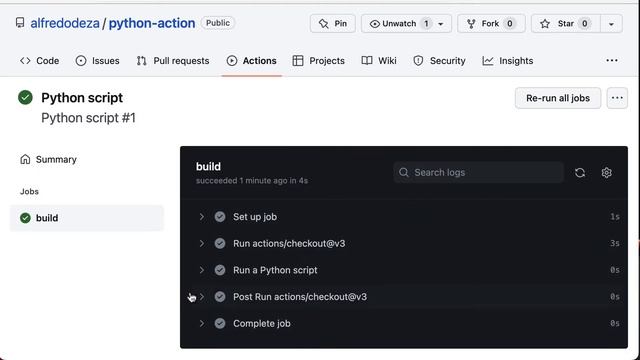Image resolution: width=640 pixels, height=360 pixels.
Task: Click the repository icon beside alfredodeza
Action: pos(20,23)
